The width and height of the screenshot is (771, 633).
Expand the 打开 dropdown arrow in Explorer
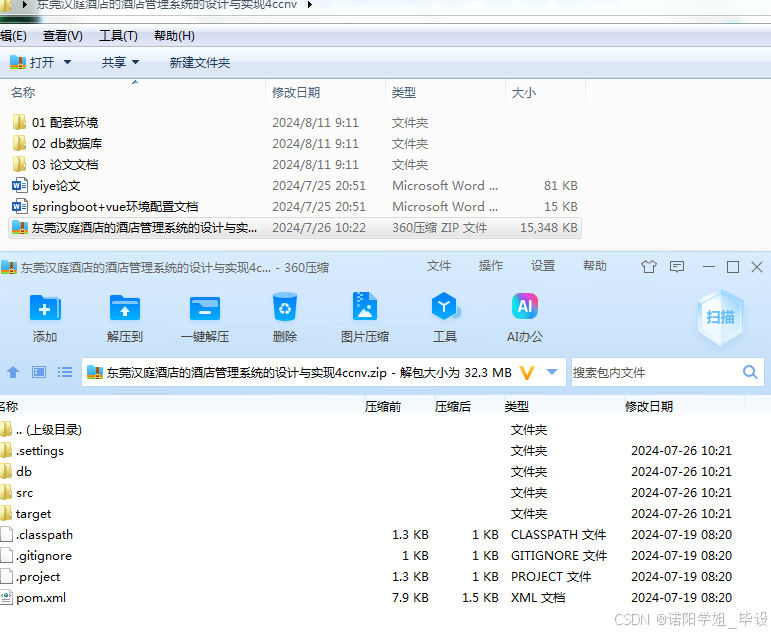pos(67,62)
